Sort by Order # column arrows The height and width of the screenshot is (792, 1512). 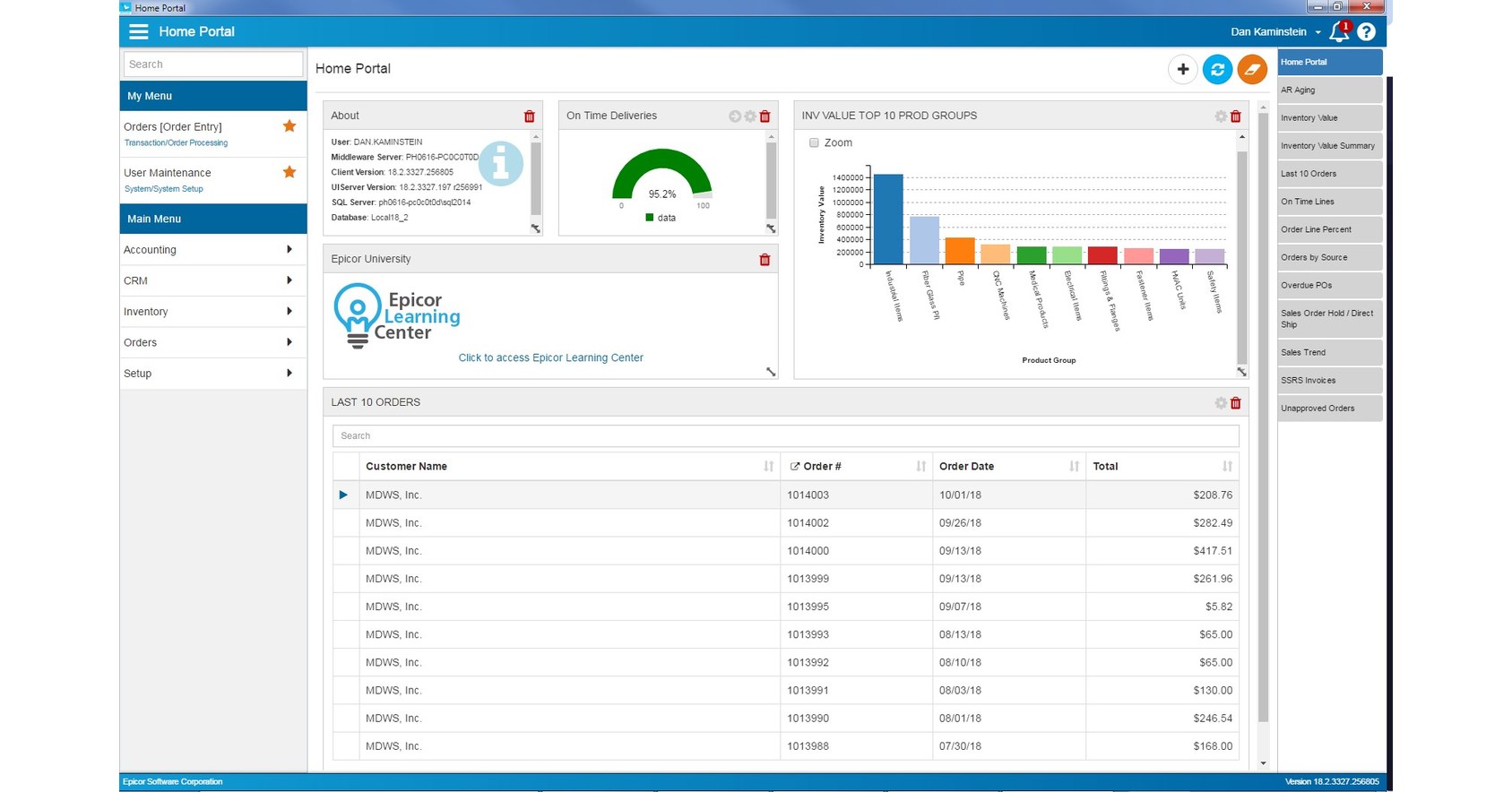pyautogui.click(x=920, y=467)
